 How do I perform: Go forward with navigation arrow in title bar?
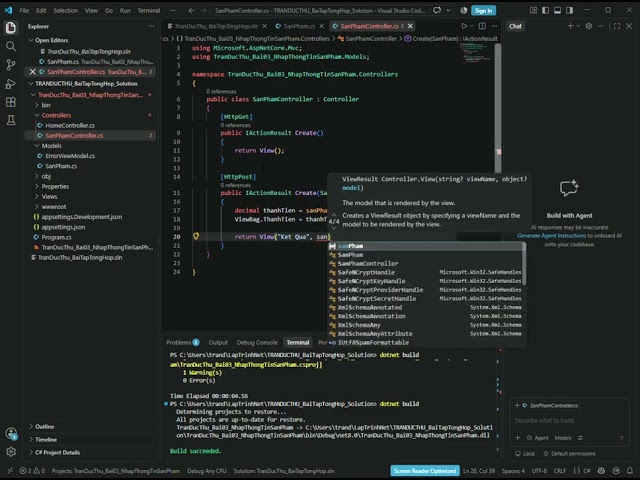203,11
